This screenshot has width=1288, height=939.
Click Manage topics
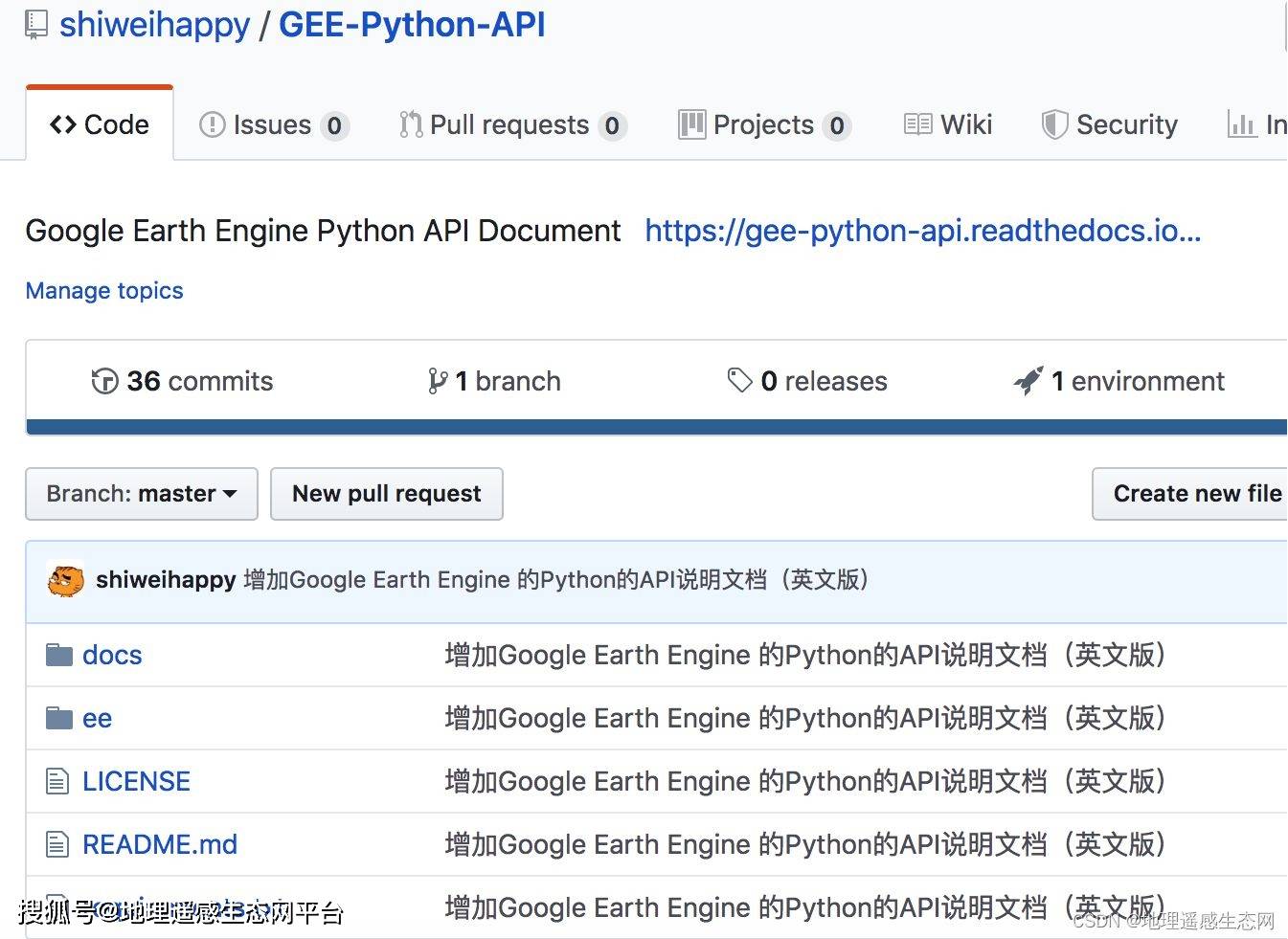104,290
